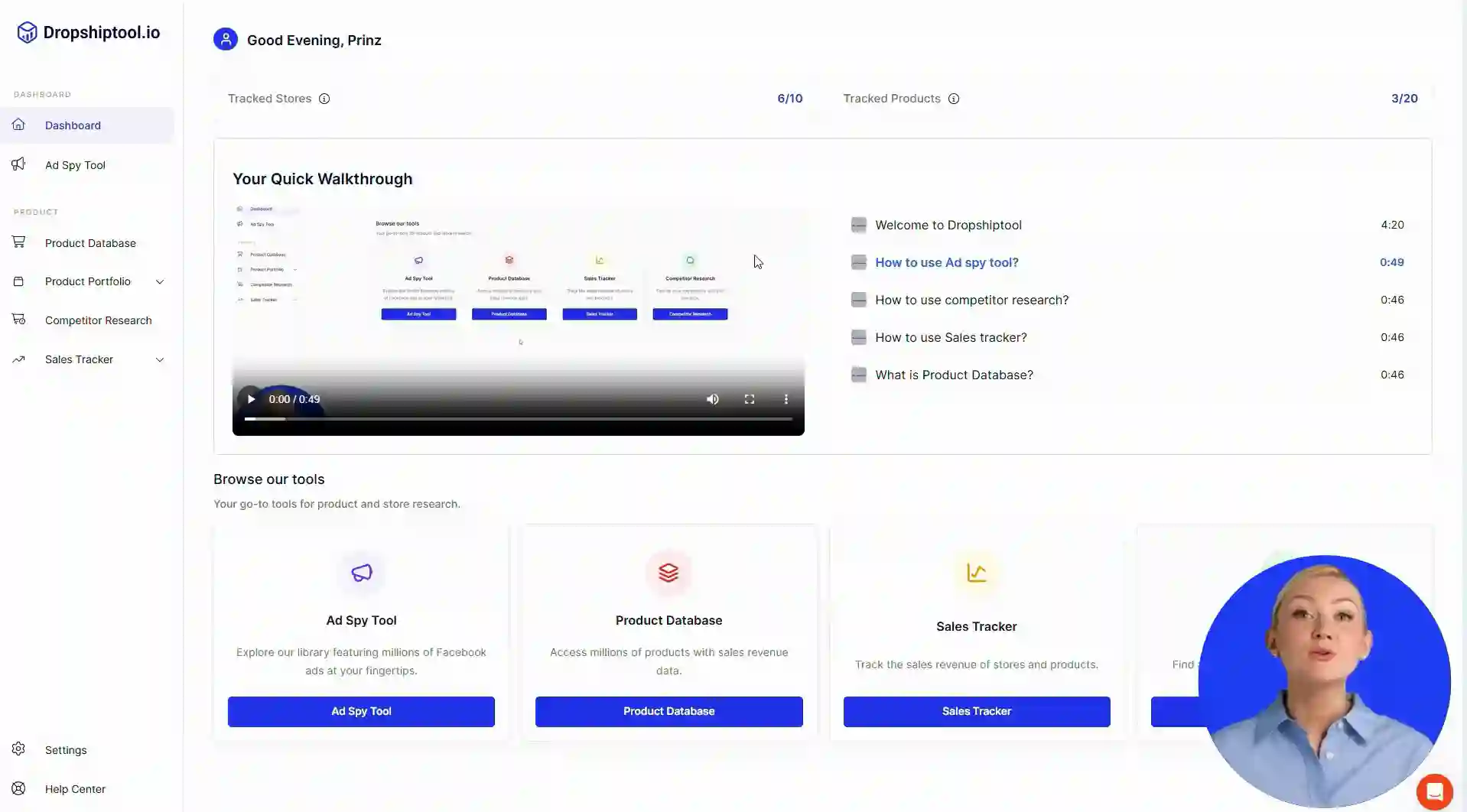1467x812 pixels.
Task: Click the 0:49 duration of Ad spy lesson
Action: pyautogui.click(x=1392, y=262)
